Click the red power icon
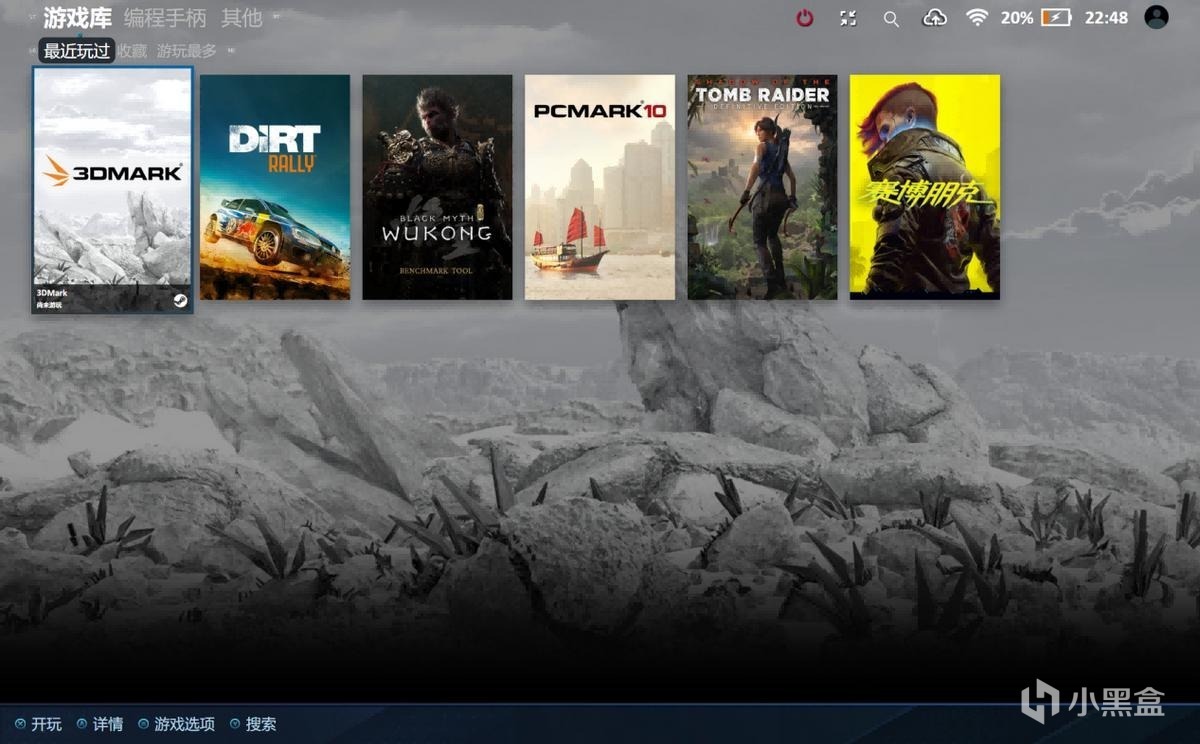Image resolution: width=1200 pixels, height=744 pixels. [805, 18]
